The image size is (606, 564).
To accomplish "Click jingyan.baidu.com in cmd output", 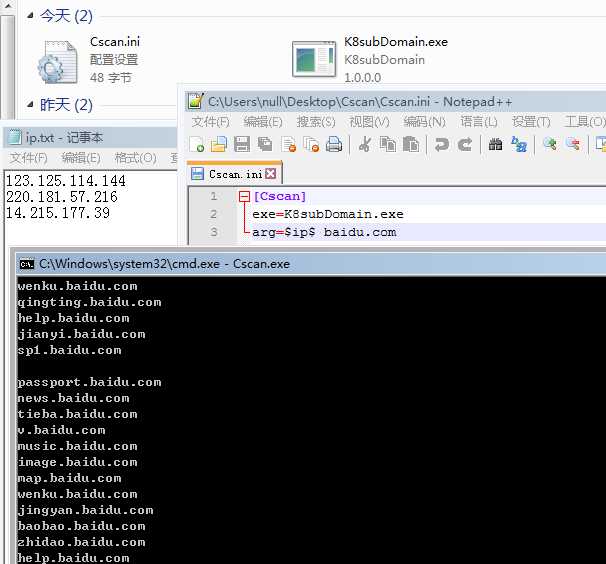I will [85, 510].
